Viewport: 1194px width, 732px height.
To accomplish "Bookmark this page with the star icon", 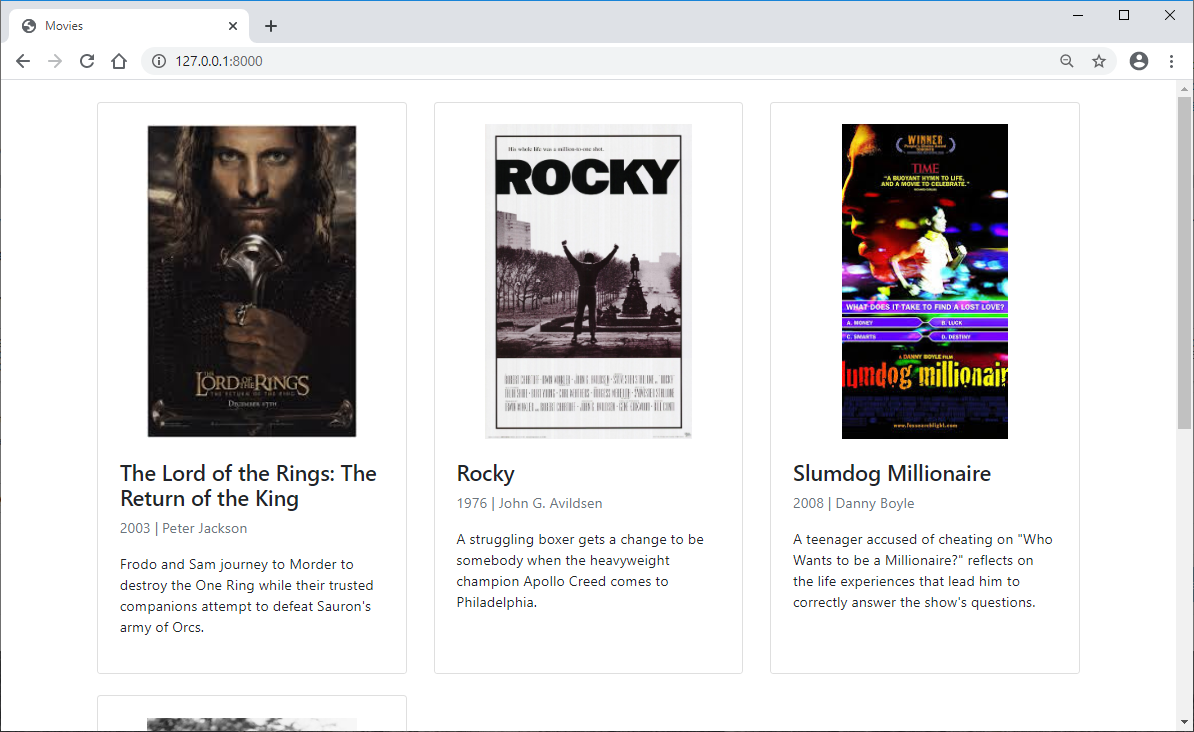I will (x=1099, y=61).
